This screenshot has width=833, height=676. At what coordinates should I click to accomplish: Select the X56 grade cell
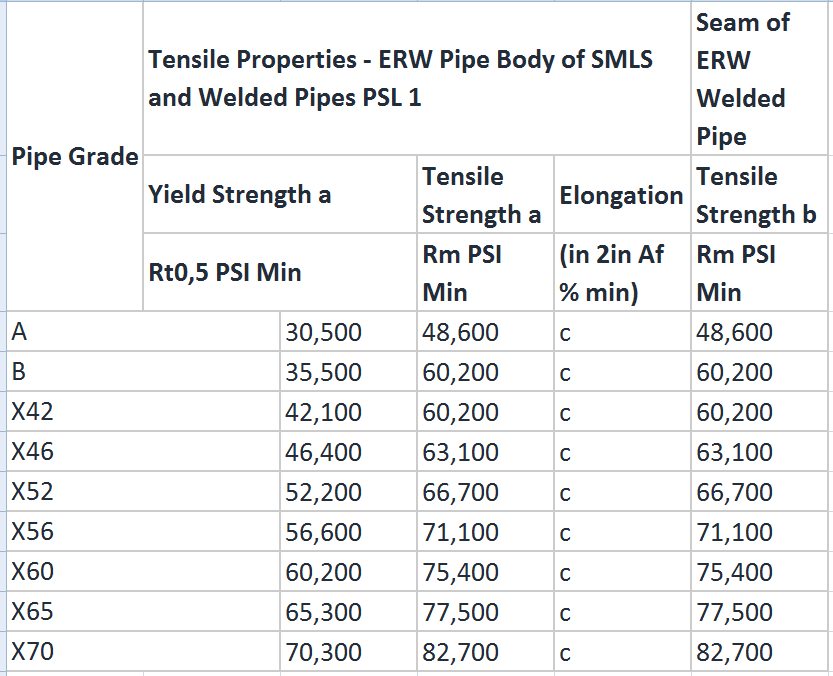(x=143, y=531)
